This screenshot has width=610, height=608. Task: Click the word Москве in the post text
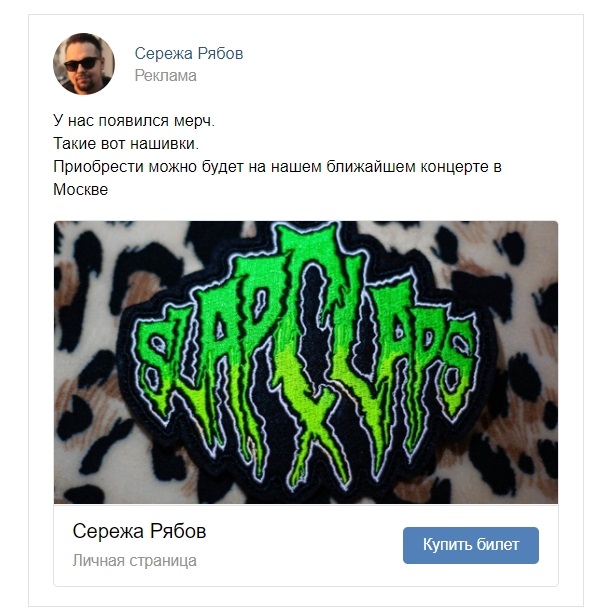click(81, 190)
